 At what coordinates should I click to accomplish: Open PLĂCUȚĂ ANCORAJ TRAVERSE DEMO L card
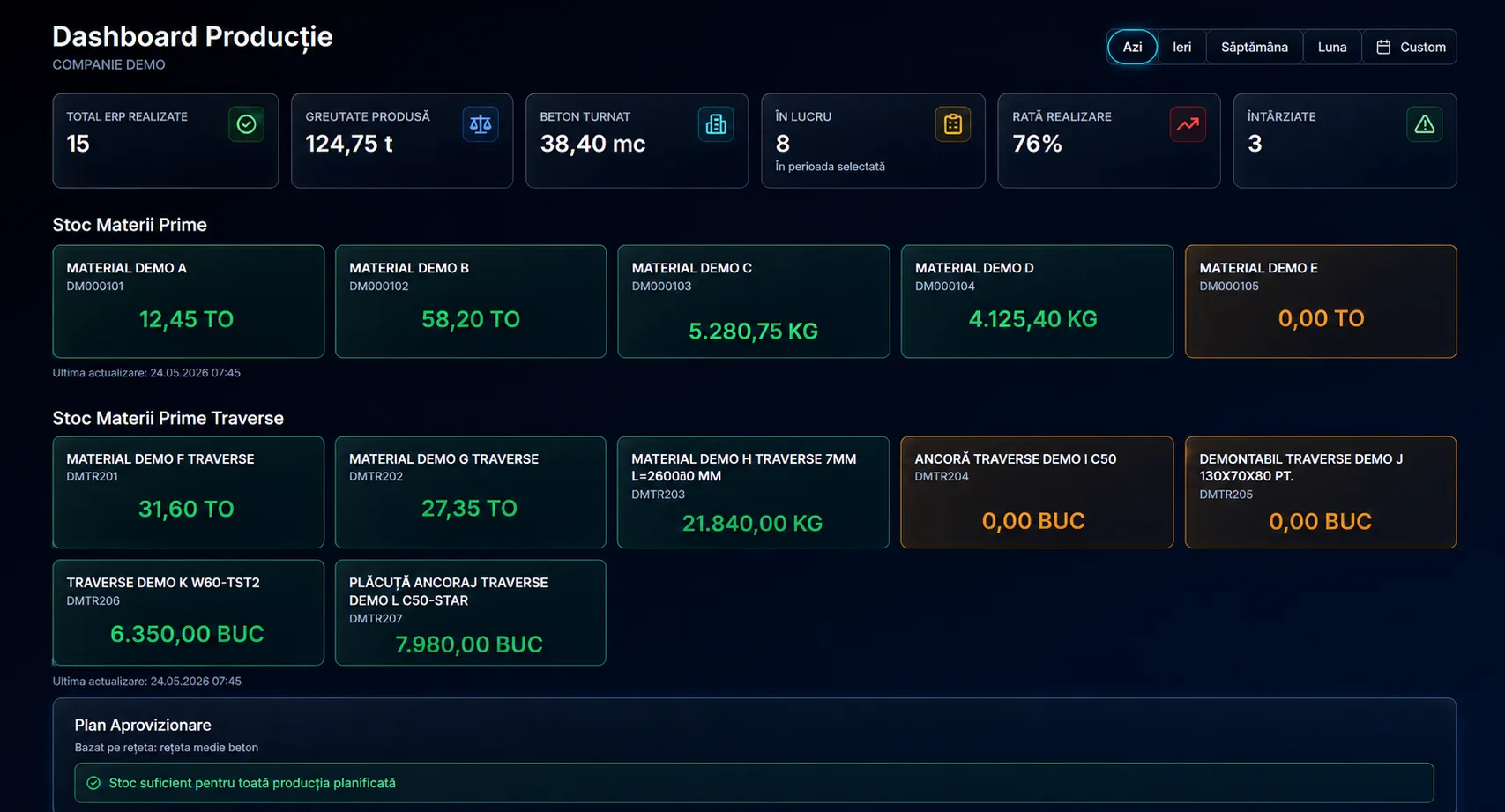coord(470,613)
